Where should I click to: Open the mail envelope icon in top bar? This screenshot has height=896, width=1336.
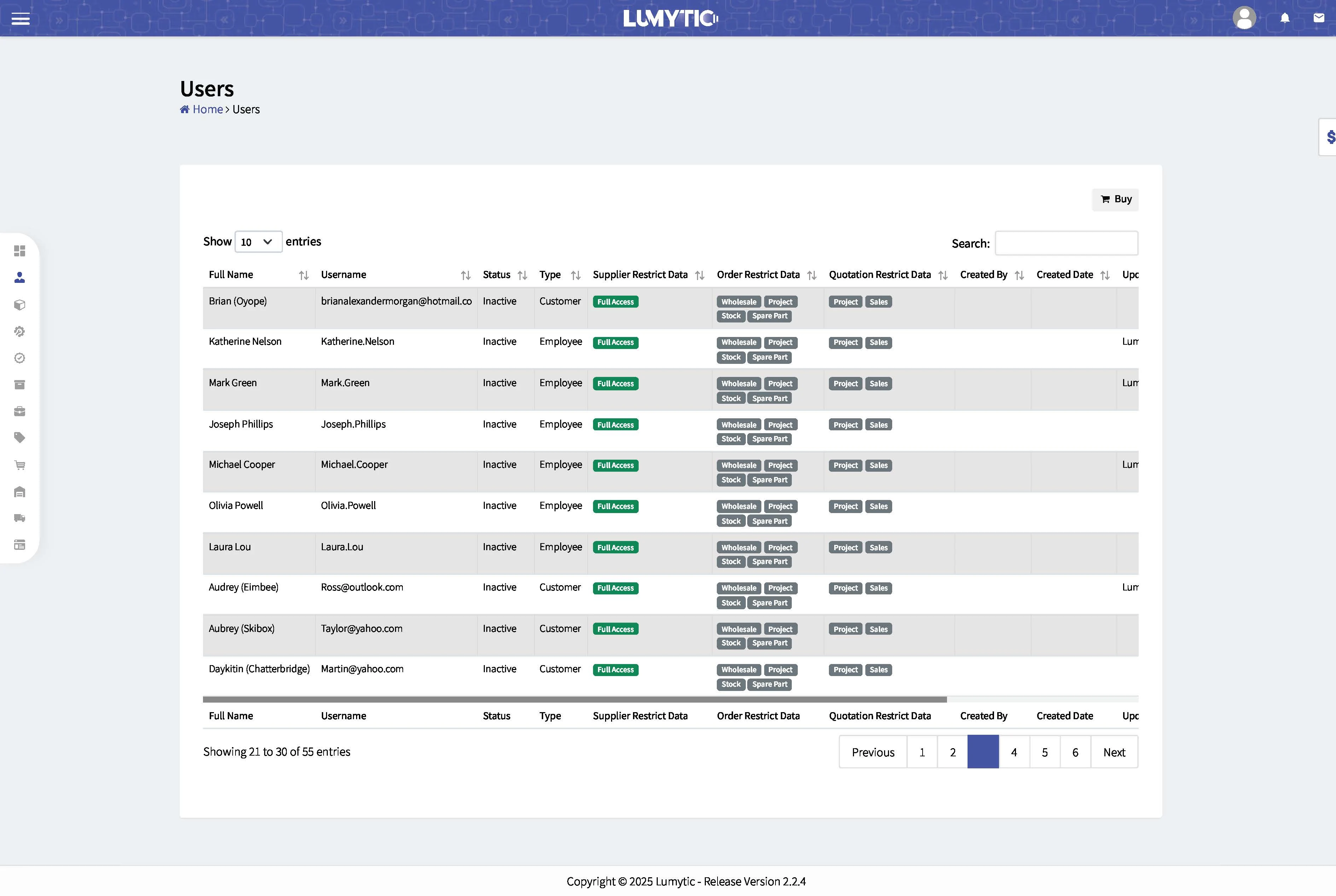(1319, 18)
